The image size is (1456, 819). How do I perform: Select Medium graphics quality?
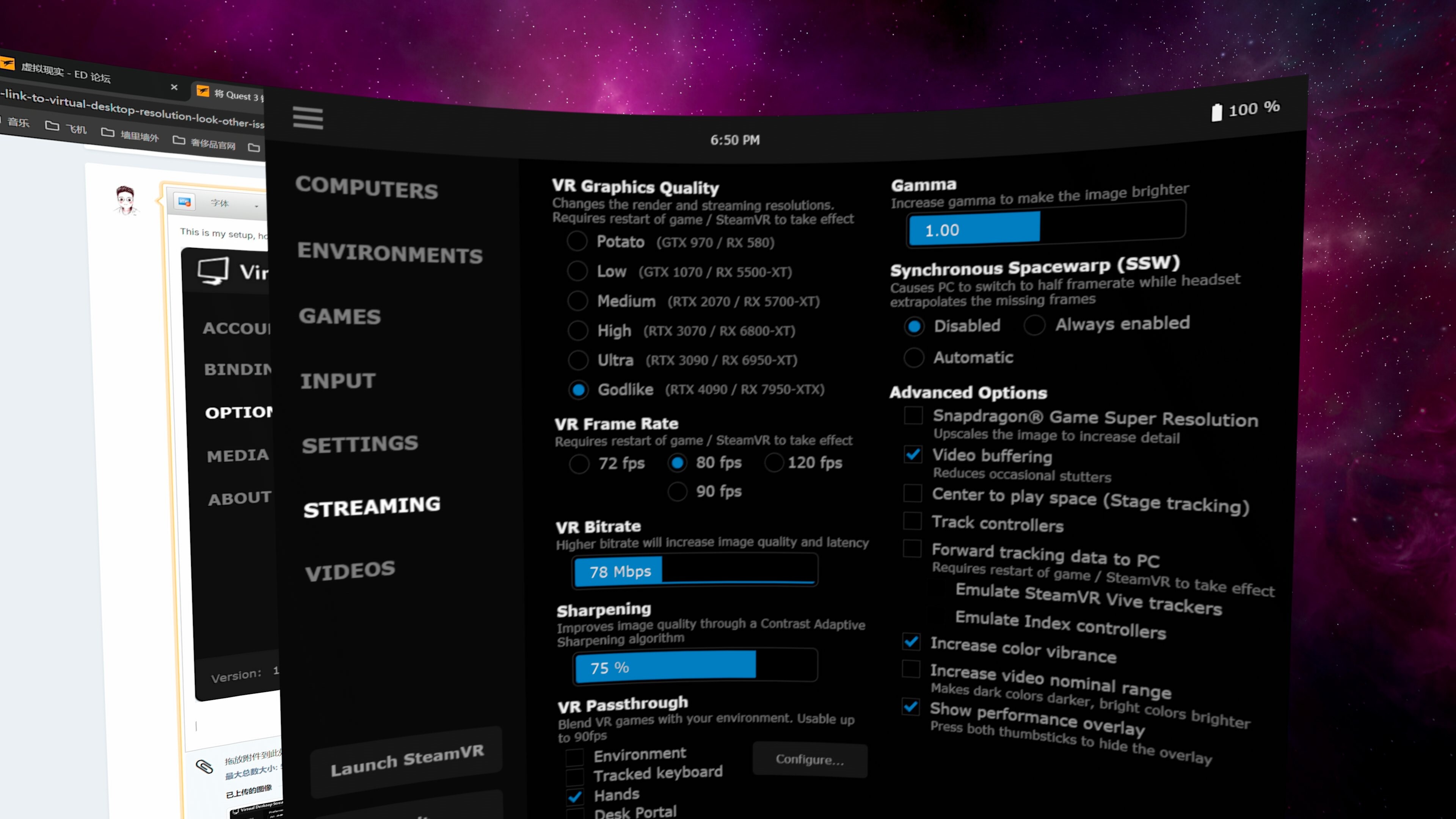pyautogui.click(x=577, y=301)
